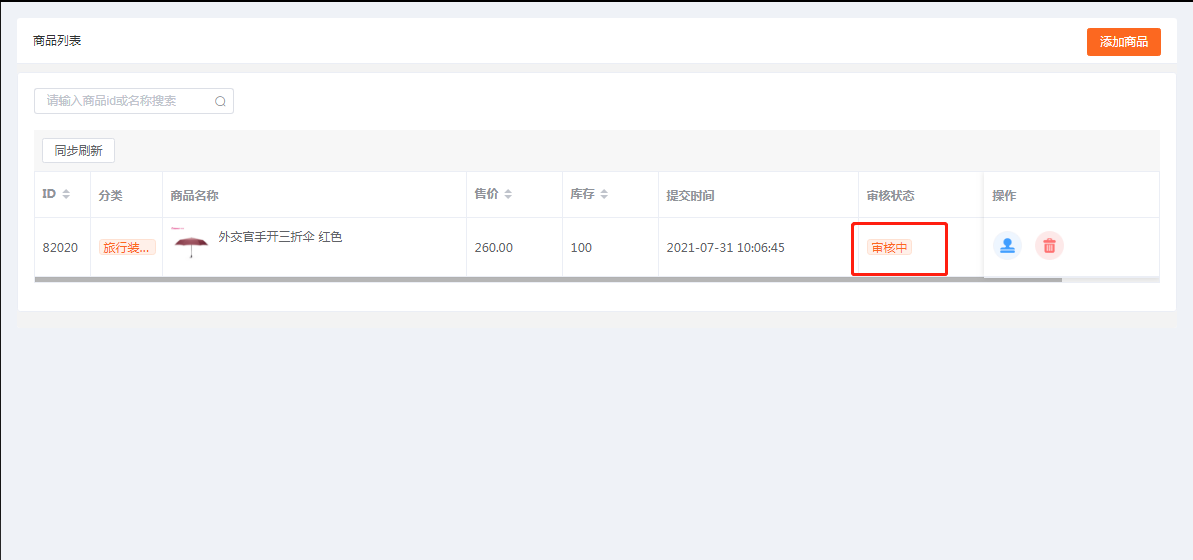Click the 商品名称 column header
The height and width of the screenshot is (560, 1193).
(195, 196)
